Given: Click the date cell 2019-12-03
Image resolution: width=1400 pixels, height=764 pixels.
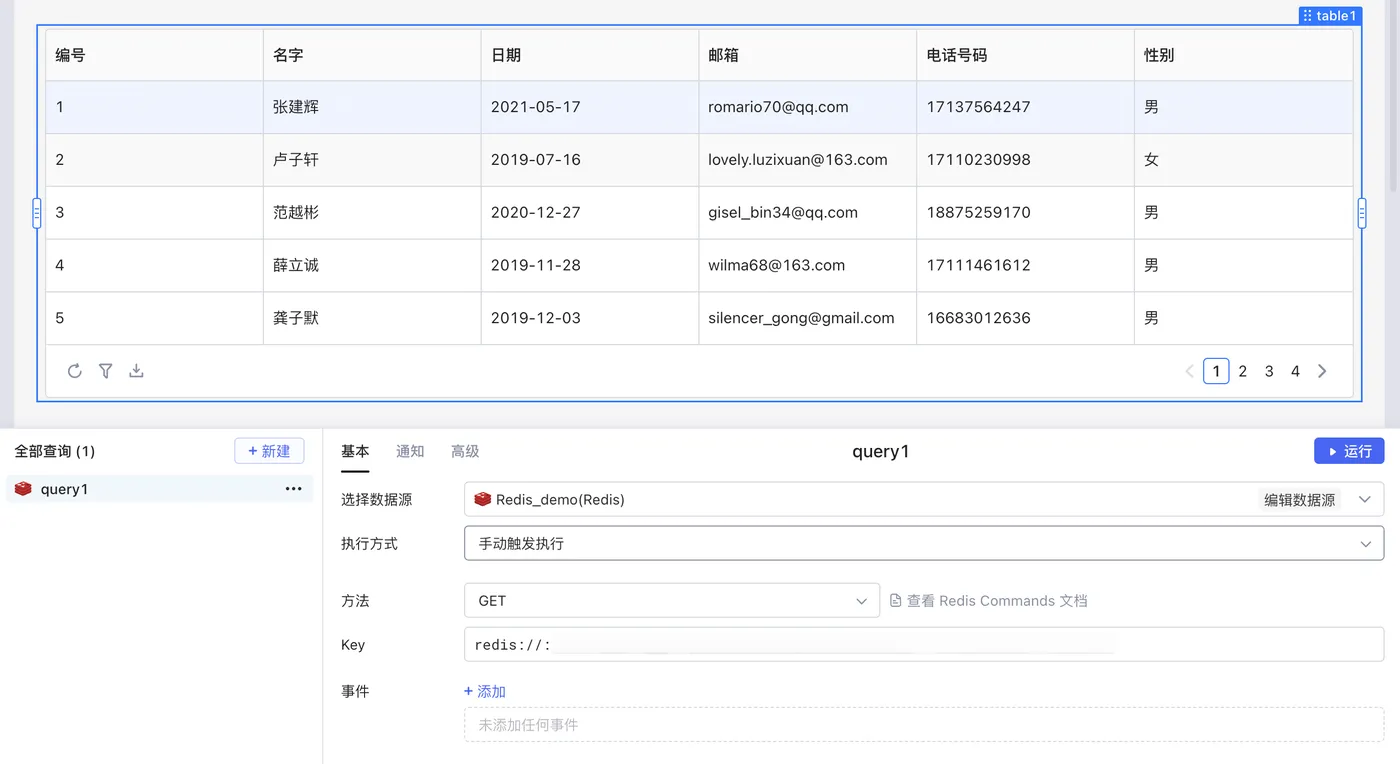Looking at the screenshot, I should coord(590,319).
